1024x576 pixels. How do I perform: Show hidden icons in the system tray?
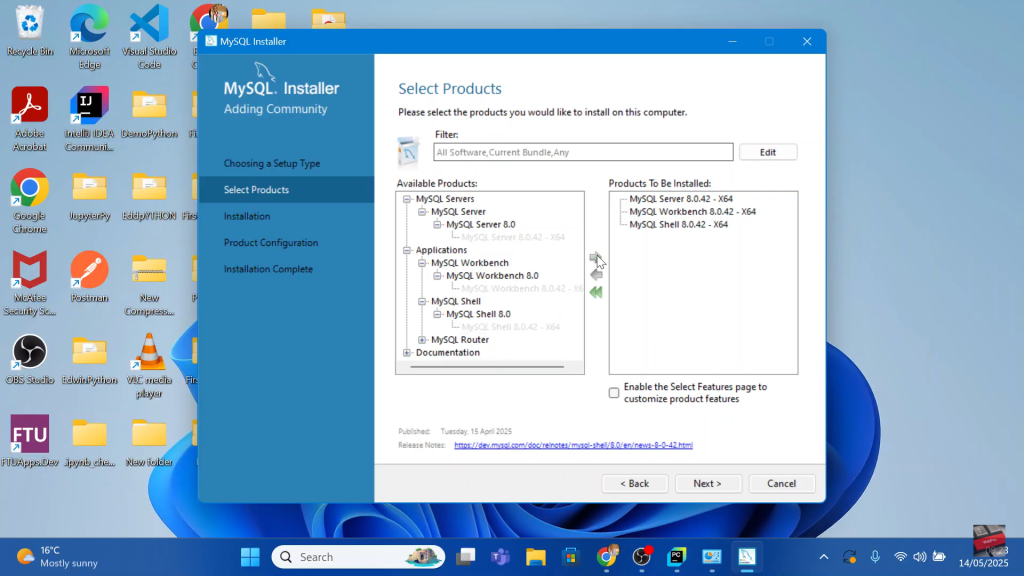(824, 557)
